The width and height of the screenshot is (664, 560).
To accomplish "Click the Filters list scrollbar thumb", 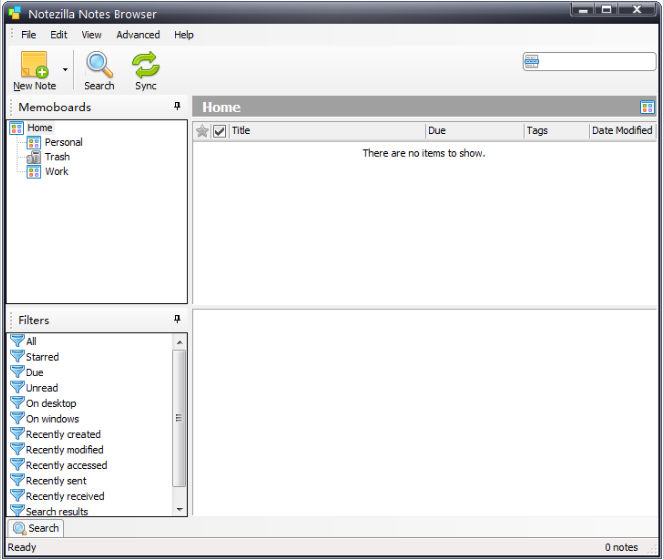I will [179, 418].
